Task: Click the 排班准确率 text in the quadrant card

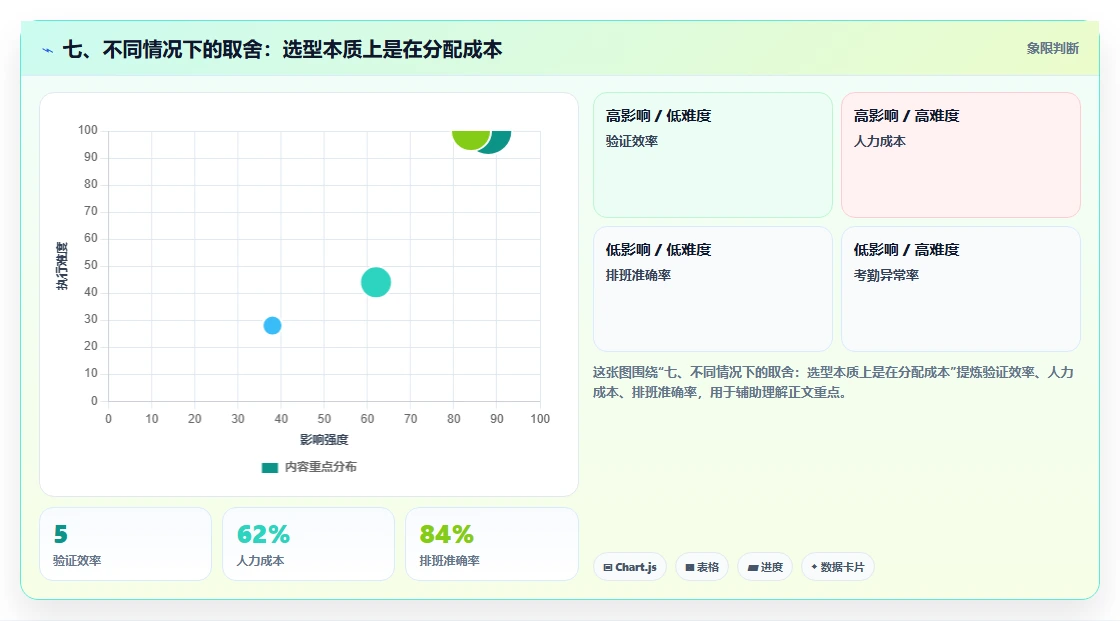Action: 638,275
